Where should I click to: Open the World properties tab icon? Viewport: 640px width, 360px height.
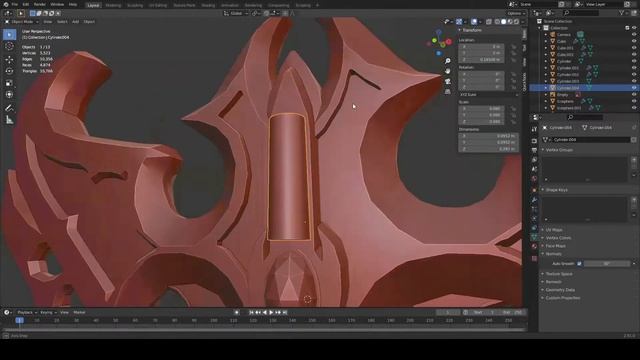tap(534, 179)
